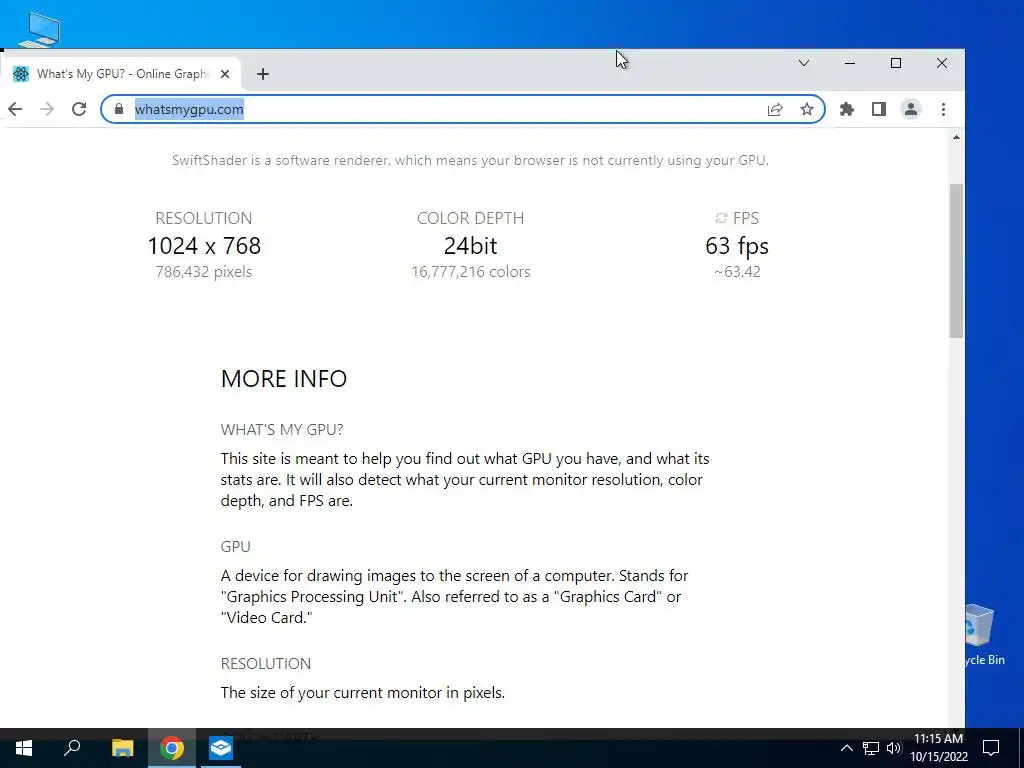Viewport: 1024px width, 768px height.
Task: Open the Windows Start menu
Action: (x=24, y=748)
